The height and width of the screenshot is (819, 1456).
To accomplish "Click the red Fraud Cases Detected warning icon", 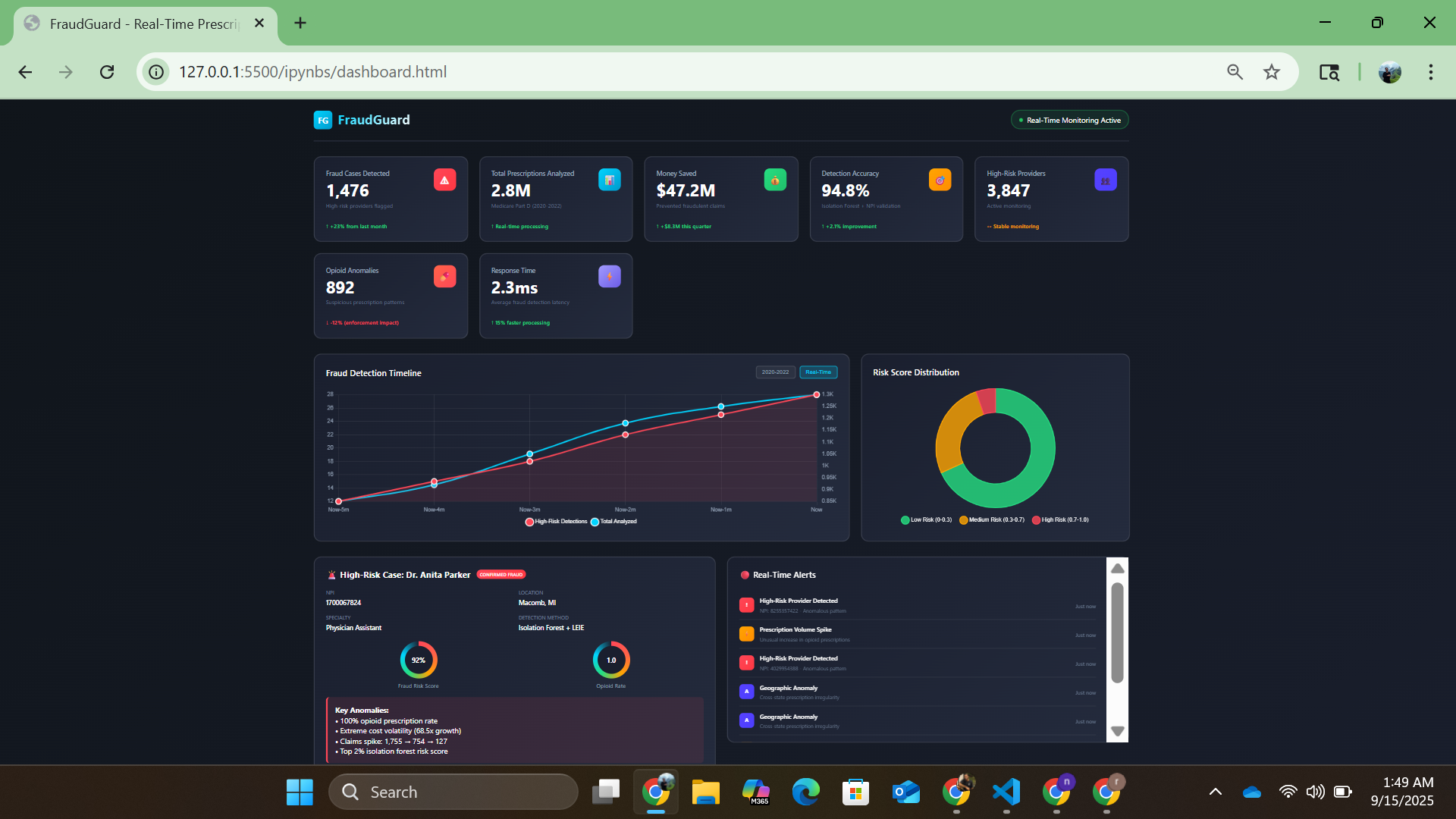I will (444, 180).
